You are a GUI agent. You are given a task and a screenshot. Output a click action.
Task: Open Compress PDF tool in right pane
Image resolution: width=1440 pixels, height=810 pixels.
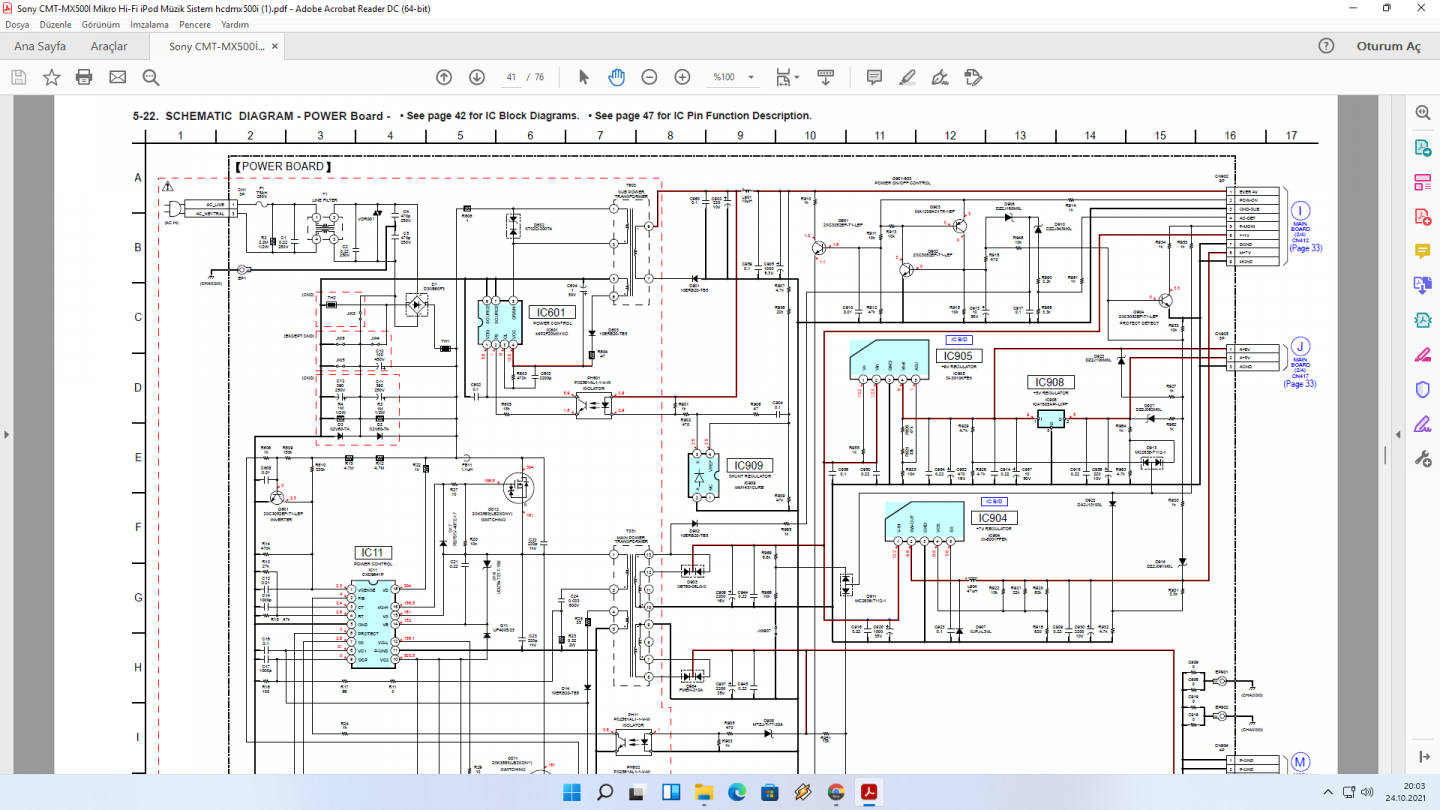(x=1422, y=320)
